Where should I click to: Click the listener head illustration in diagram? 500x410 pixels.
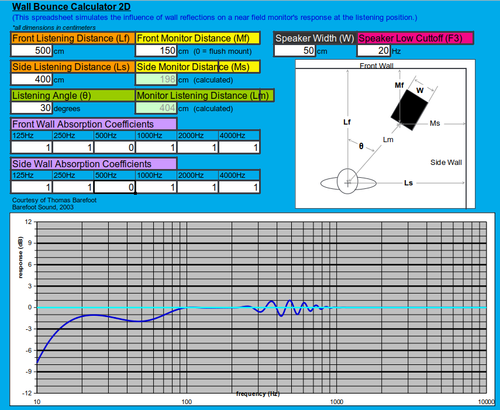pyautogui.click(x=348, y=182)
